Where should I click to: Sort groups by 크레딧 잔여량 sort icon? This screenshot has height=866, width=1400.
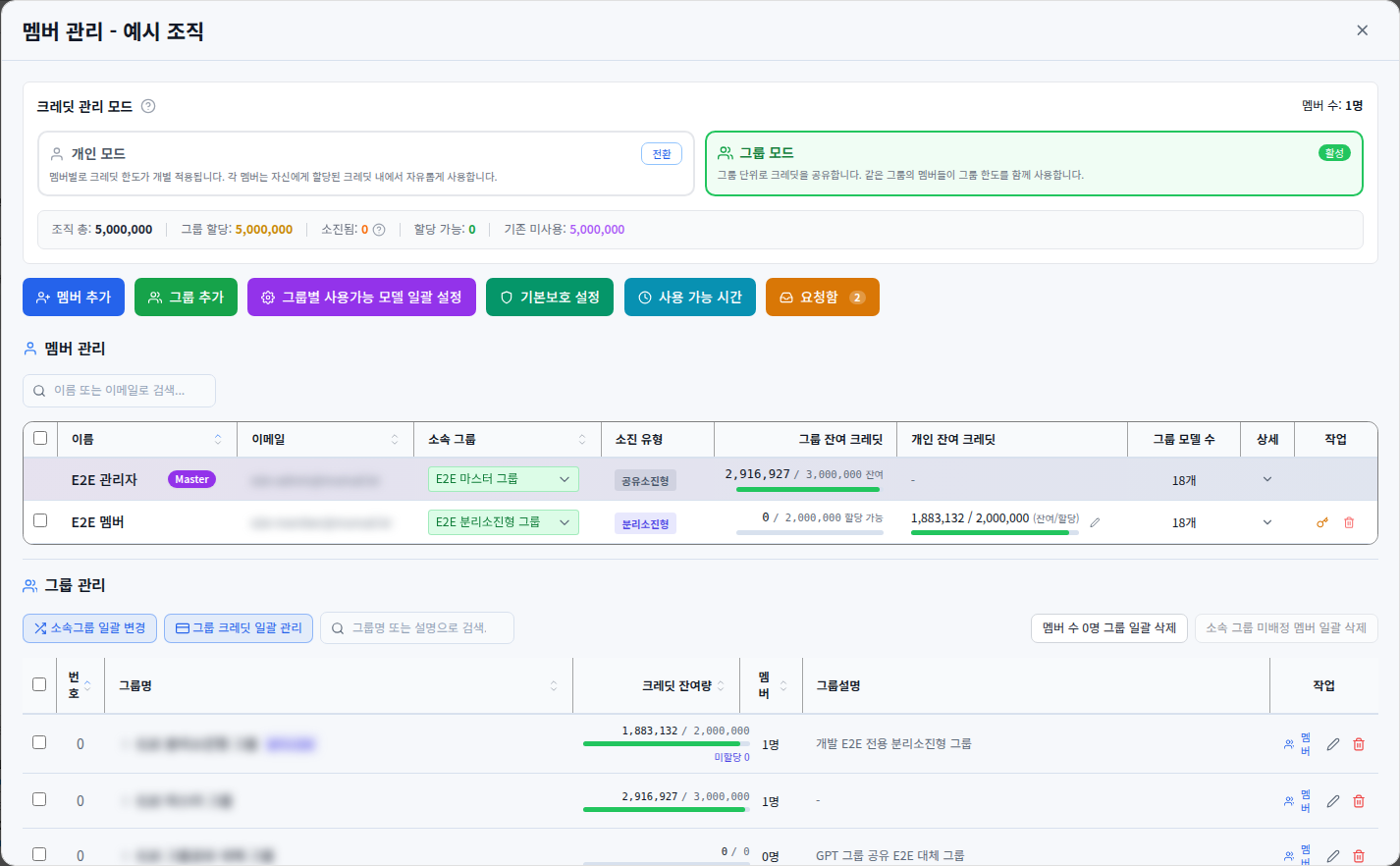(721, 686)
